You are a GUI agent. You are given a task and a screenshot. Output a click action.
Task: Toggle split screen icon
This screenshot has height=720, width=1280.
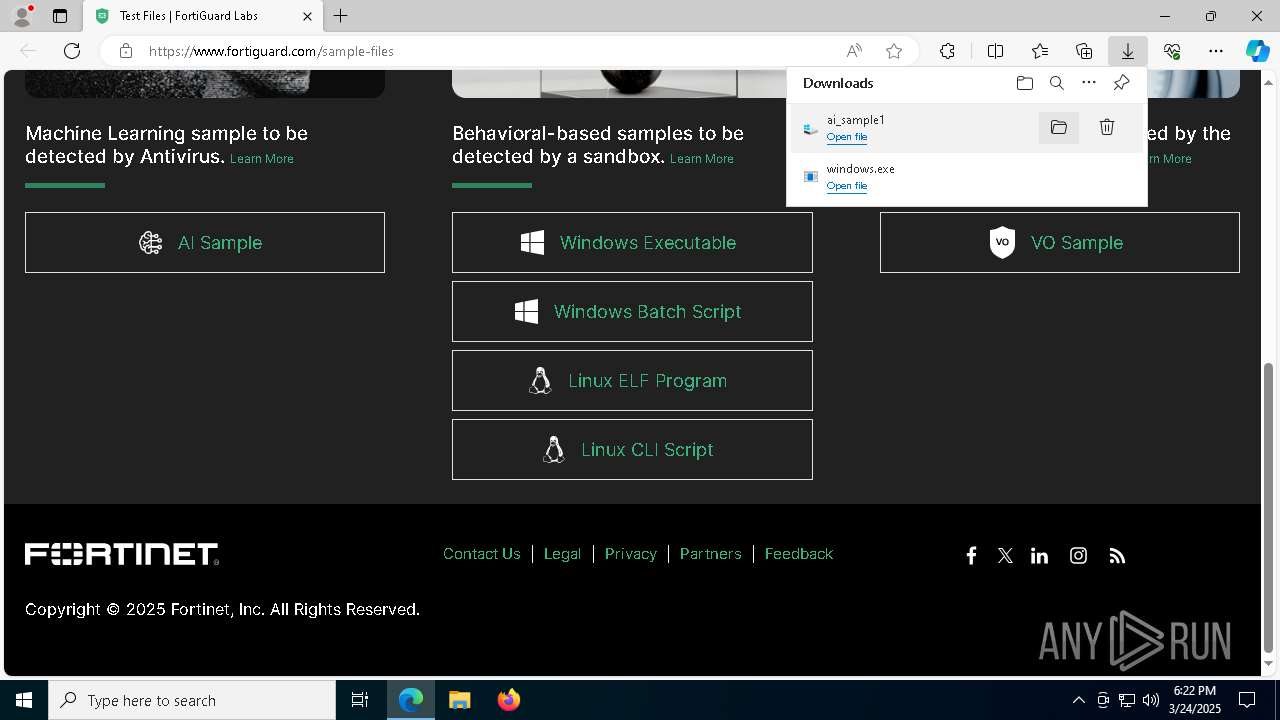995,51
